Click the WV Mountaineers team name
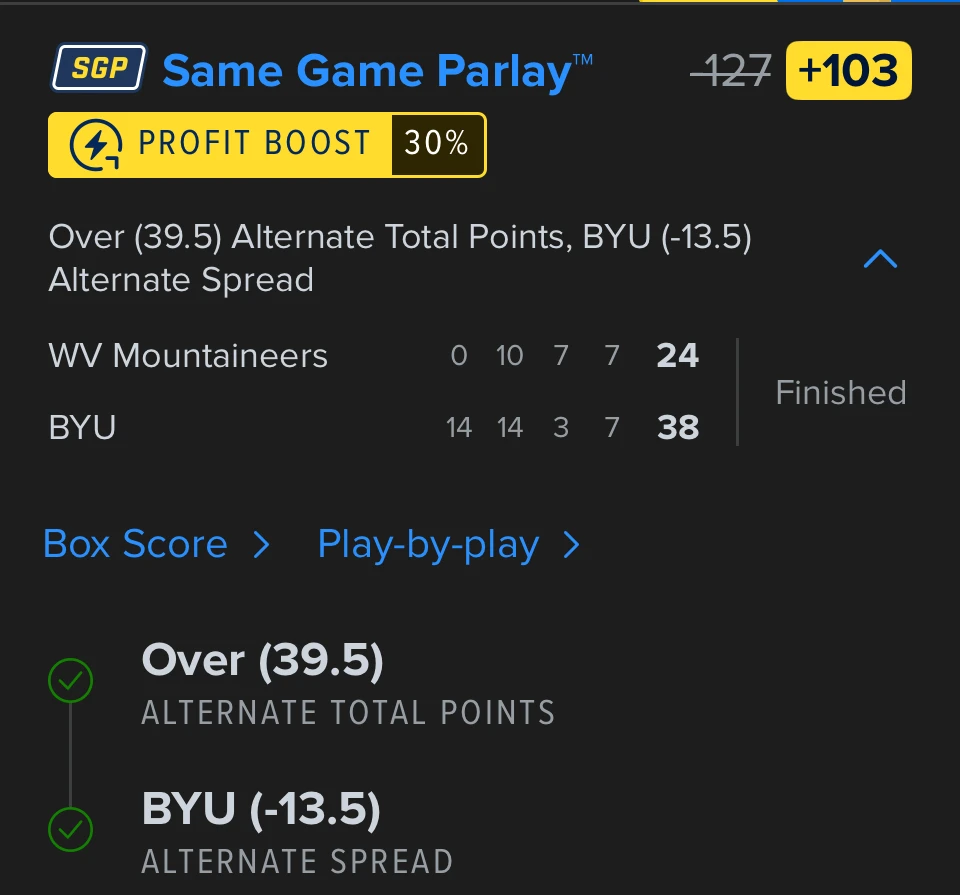960x895 pixels. point(188,356)
